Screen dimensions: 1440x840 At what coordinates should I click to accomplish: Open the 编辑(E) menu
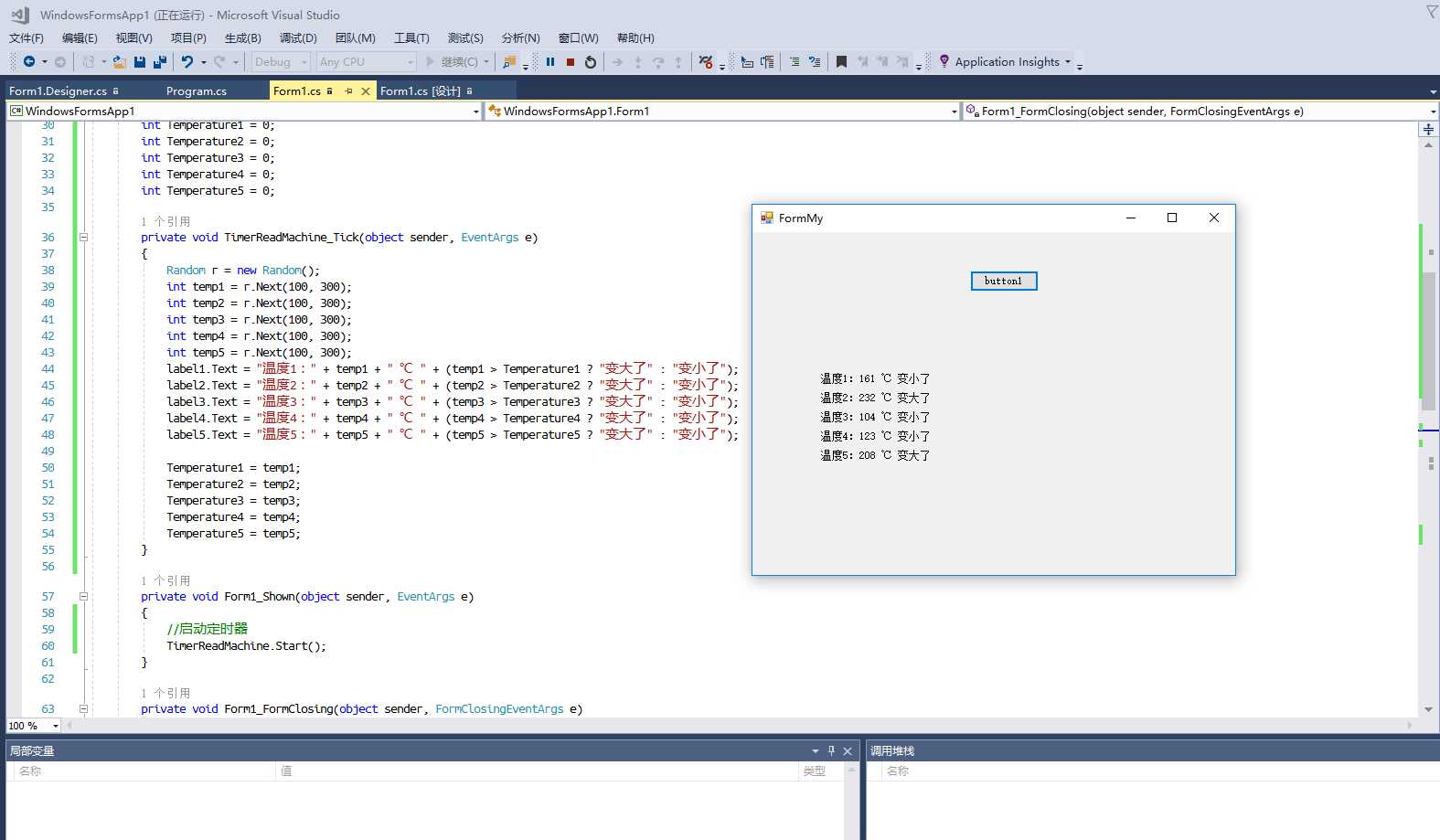pos(80,37)
